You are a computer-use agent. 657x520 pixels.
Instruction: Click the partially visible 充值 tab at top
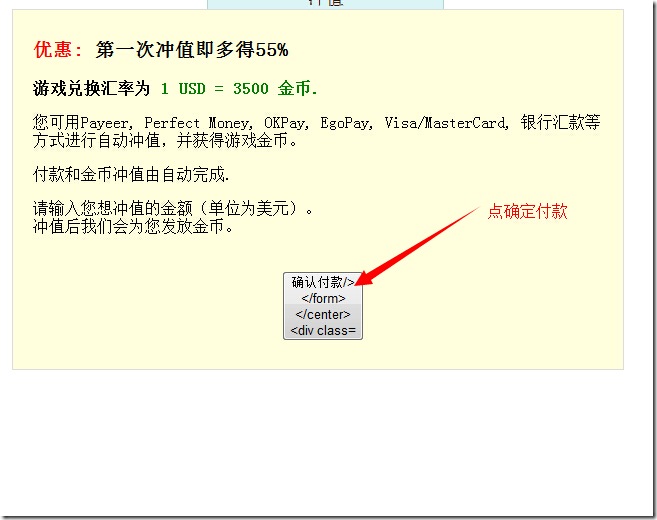click(x=324, y=4)
